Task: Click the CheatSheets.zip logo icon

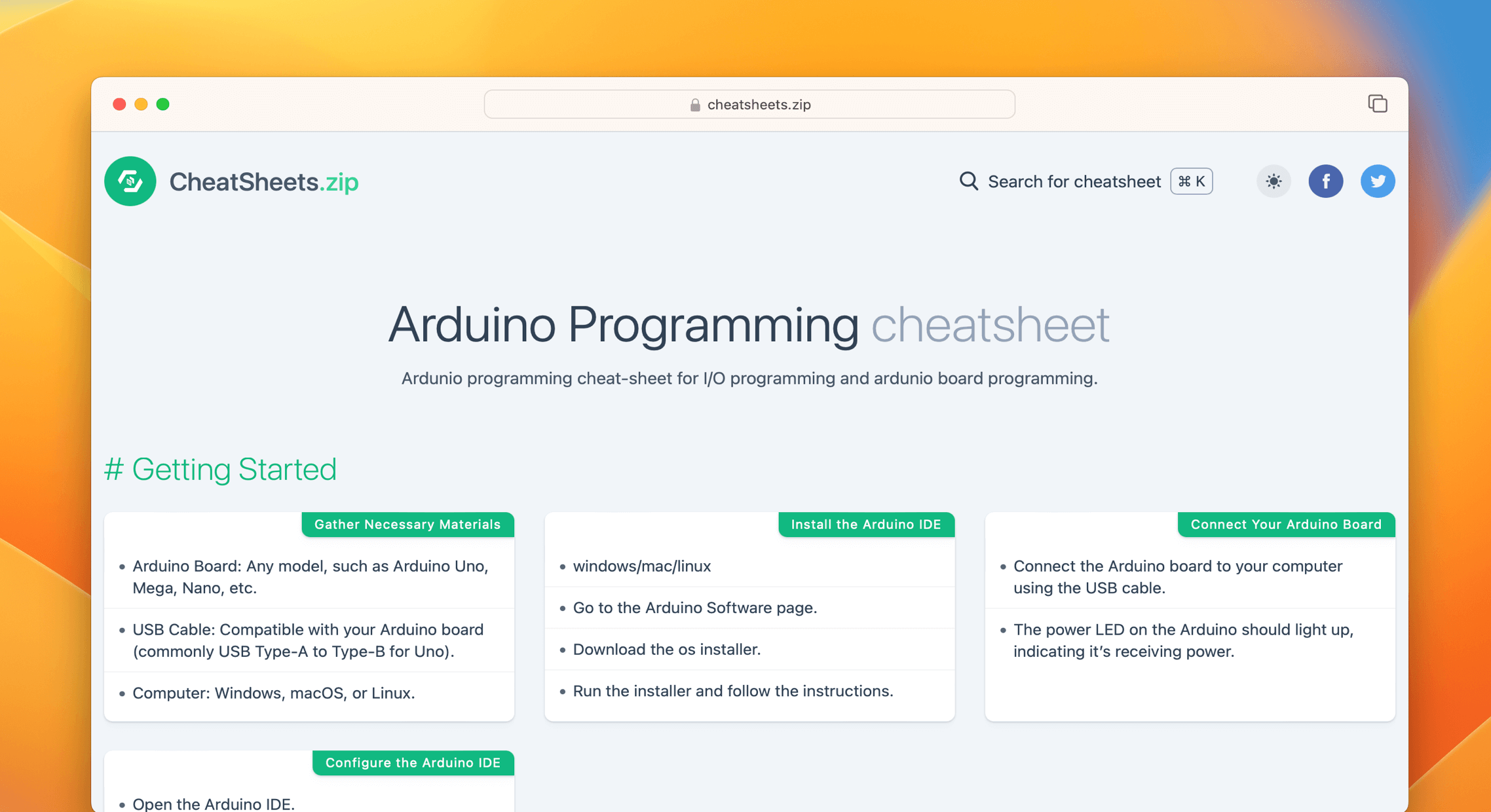Action: [x=130, y=181]
